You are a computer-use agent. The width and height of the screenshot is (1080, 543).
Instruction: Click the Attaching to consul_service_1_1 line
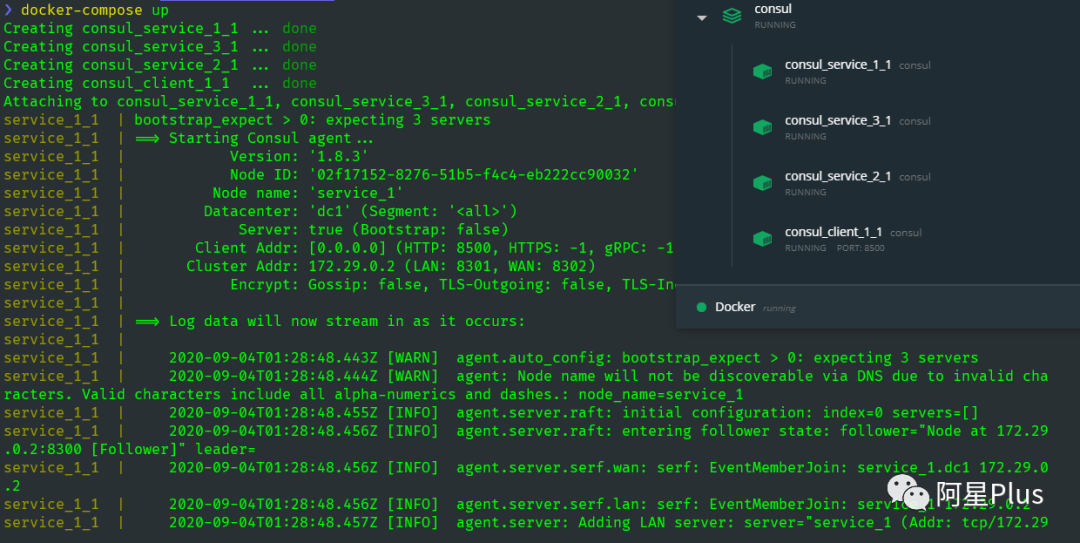pyautogui.click(x=339, y=101)
